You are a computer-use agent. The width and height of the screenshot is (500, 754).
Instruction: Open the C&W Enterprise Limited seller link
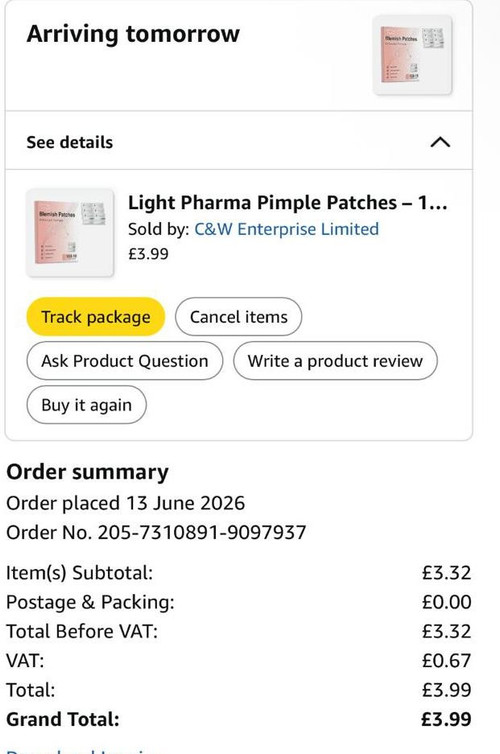pyautogui.click(x=287, y=229)
